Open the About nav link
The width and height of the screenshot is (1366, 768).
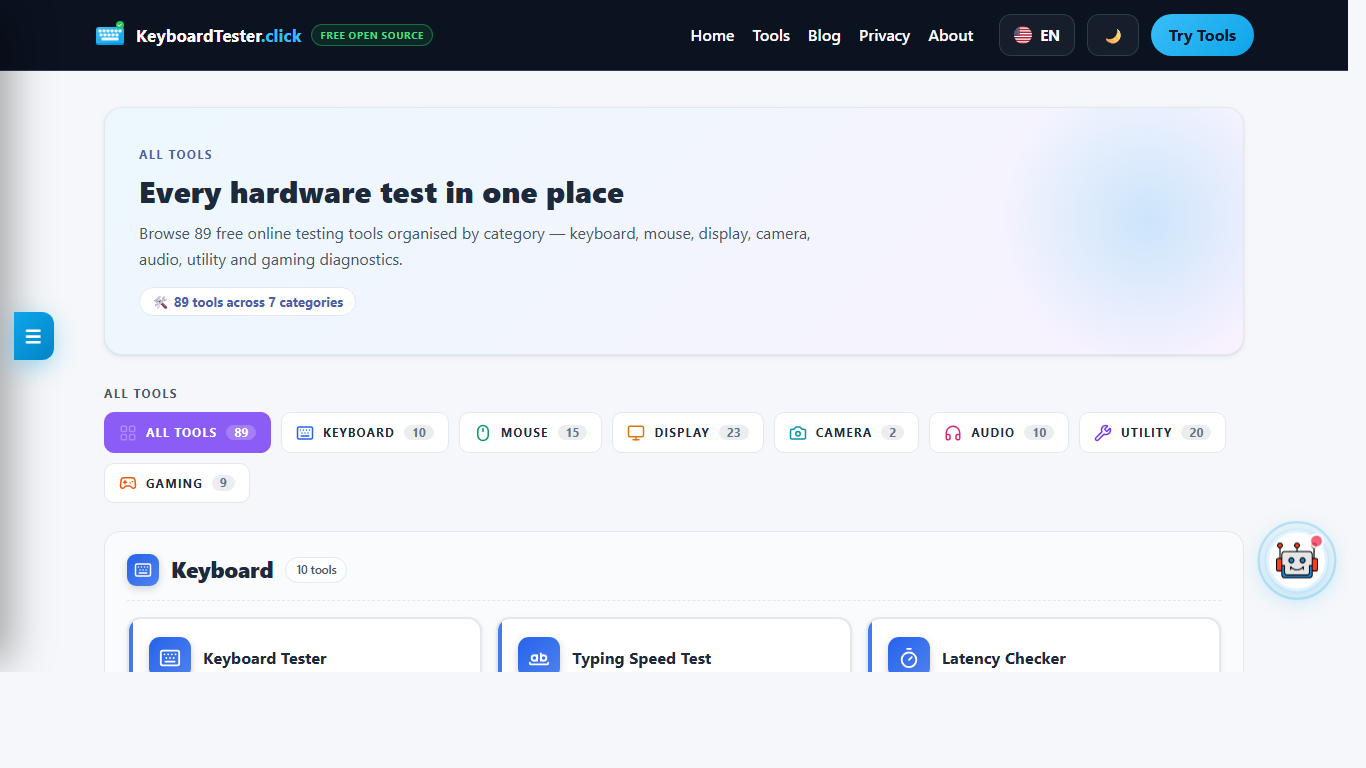point(950,35)
